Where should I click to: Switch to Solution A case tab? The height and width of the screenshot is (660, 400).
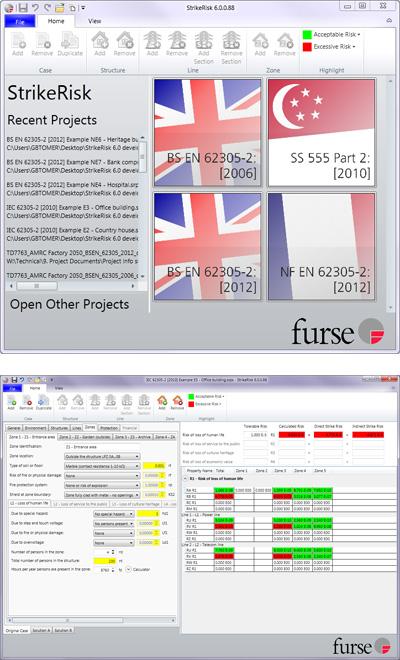pos(41,631)
